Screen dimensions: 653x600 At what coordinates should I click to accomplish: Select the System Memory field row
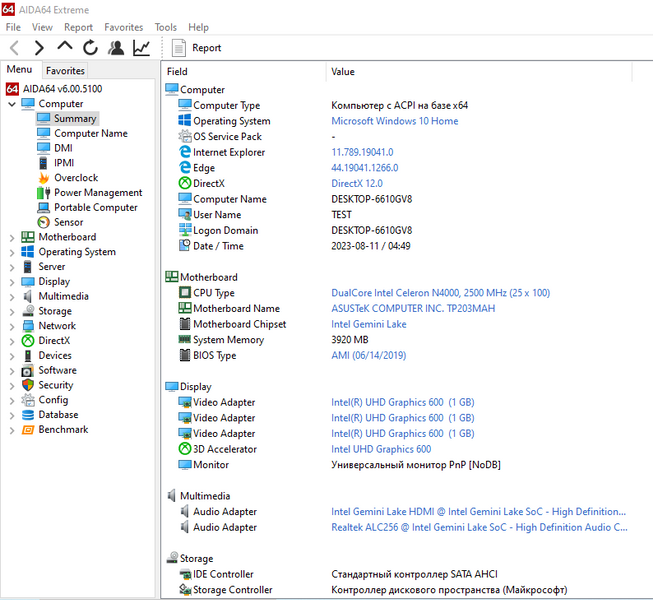coord(275,340)
